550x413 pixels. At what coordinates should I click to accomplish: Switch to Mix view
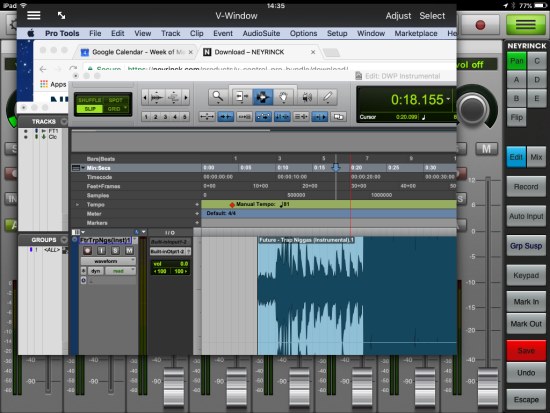coord(536,157)
